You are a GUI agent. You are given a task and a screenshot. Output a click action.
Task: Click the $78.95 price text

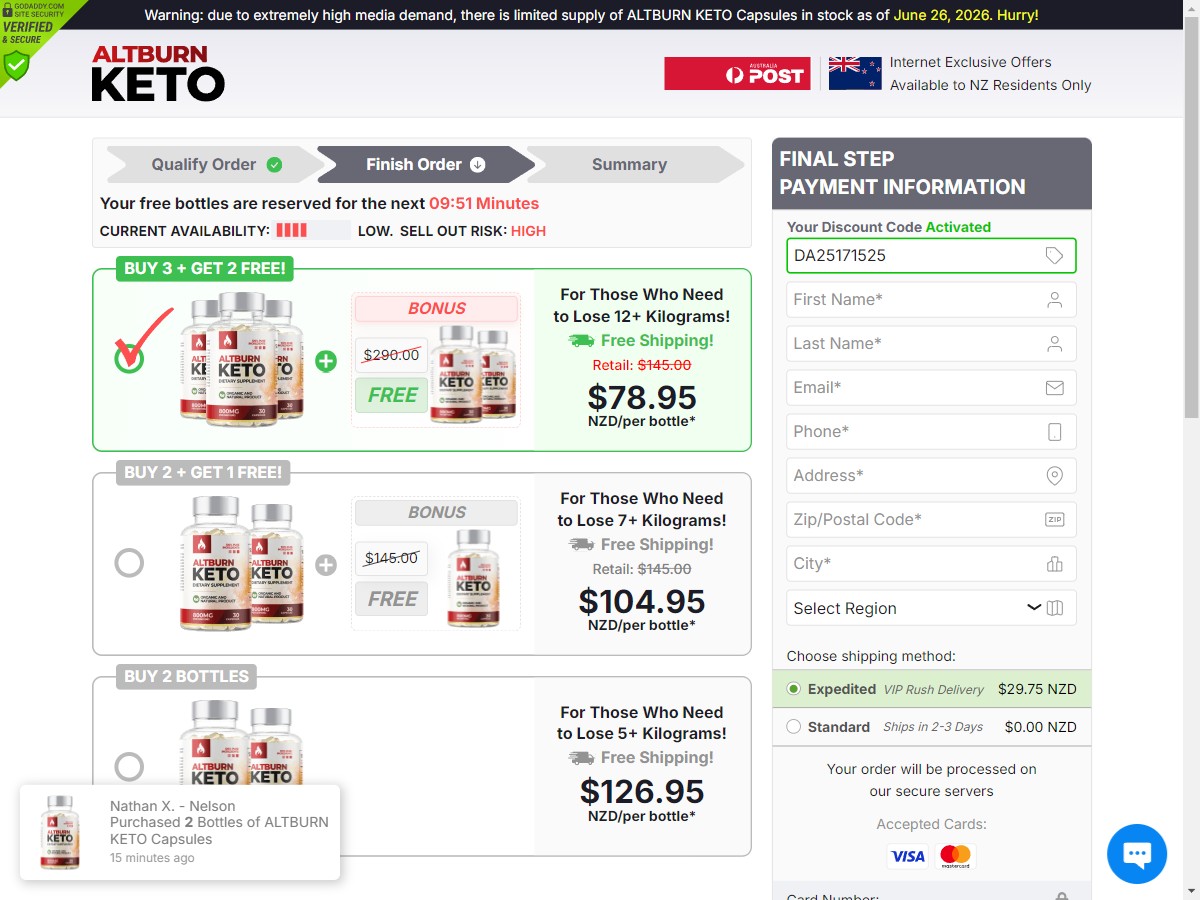point(642,397)
